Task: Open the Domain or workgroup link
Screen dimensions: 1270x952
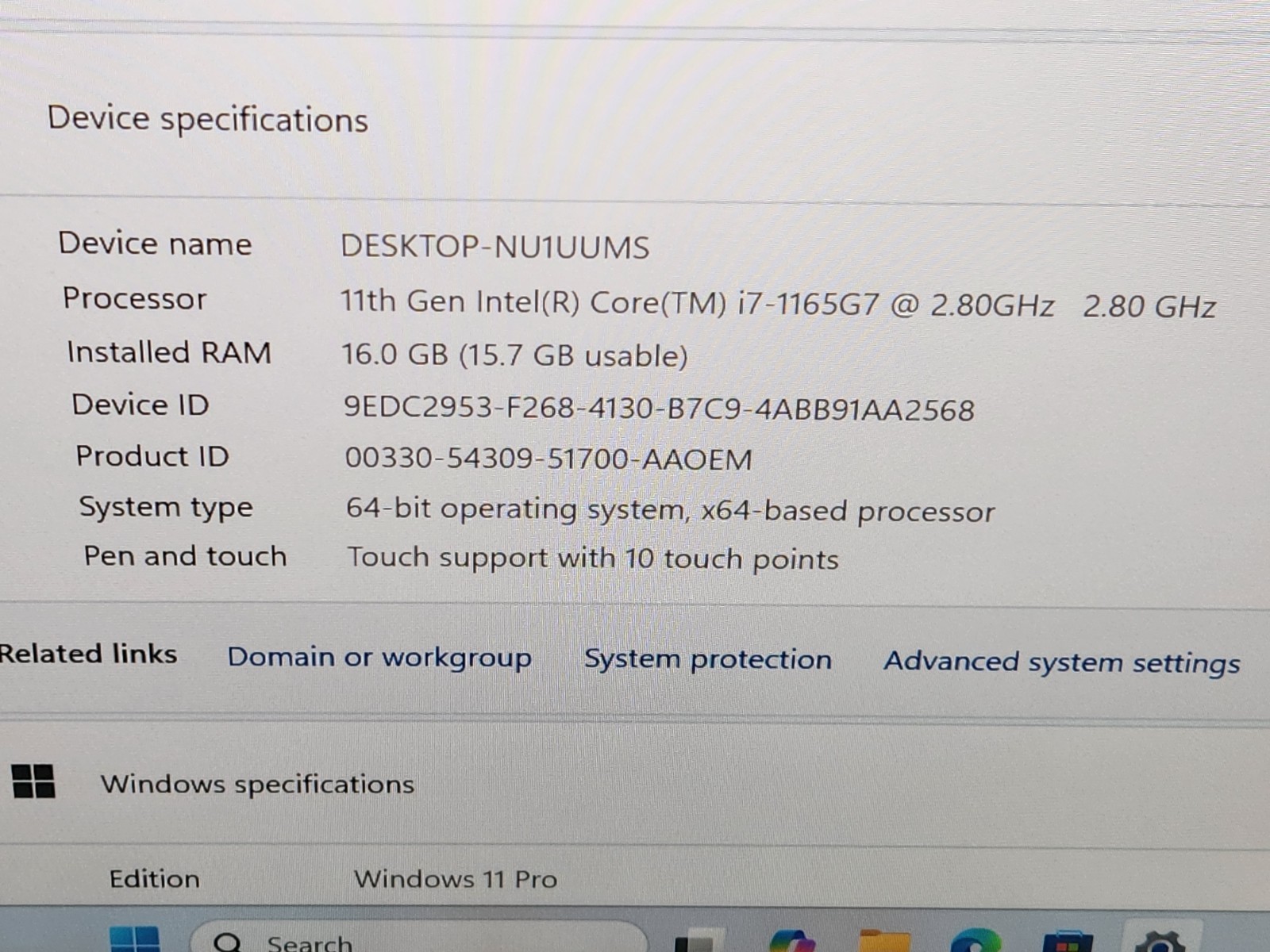Action: pos(379,658)
